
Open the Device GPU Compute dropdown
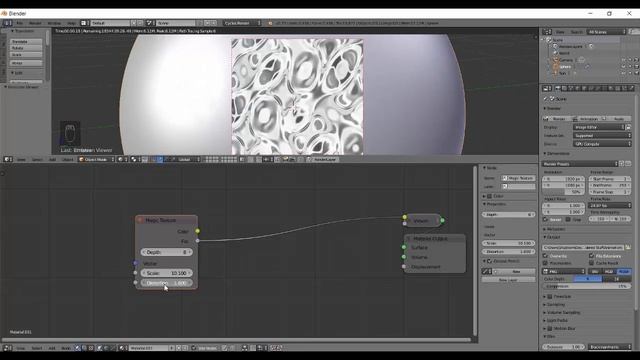click(x=602, y=144)
